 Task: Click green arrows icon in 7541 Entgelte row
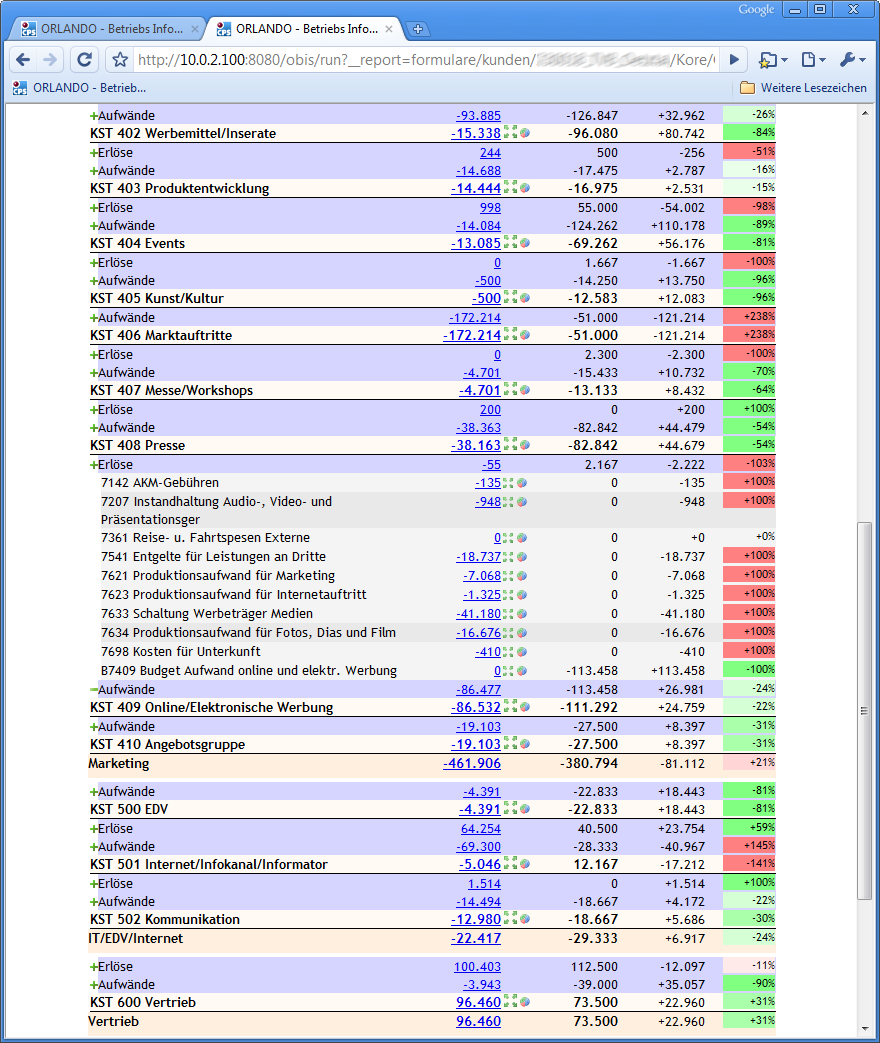coord(508,557)
